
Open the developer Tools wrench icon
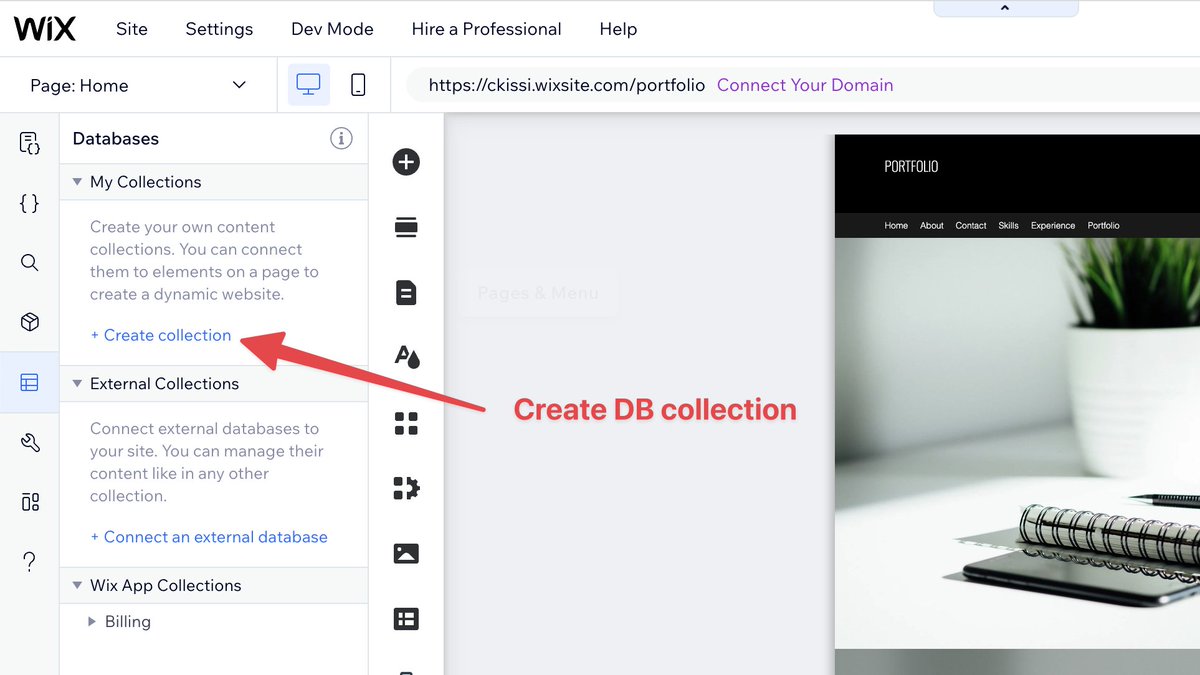click(30, 441)
